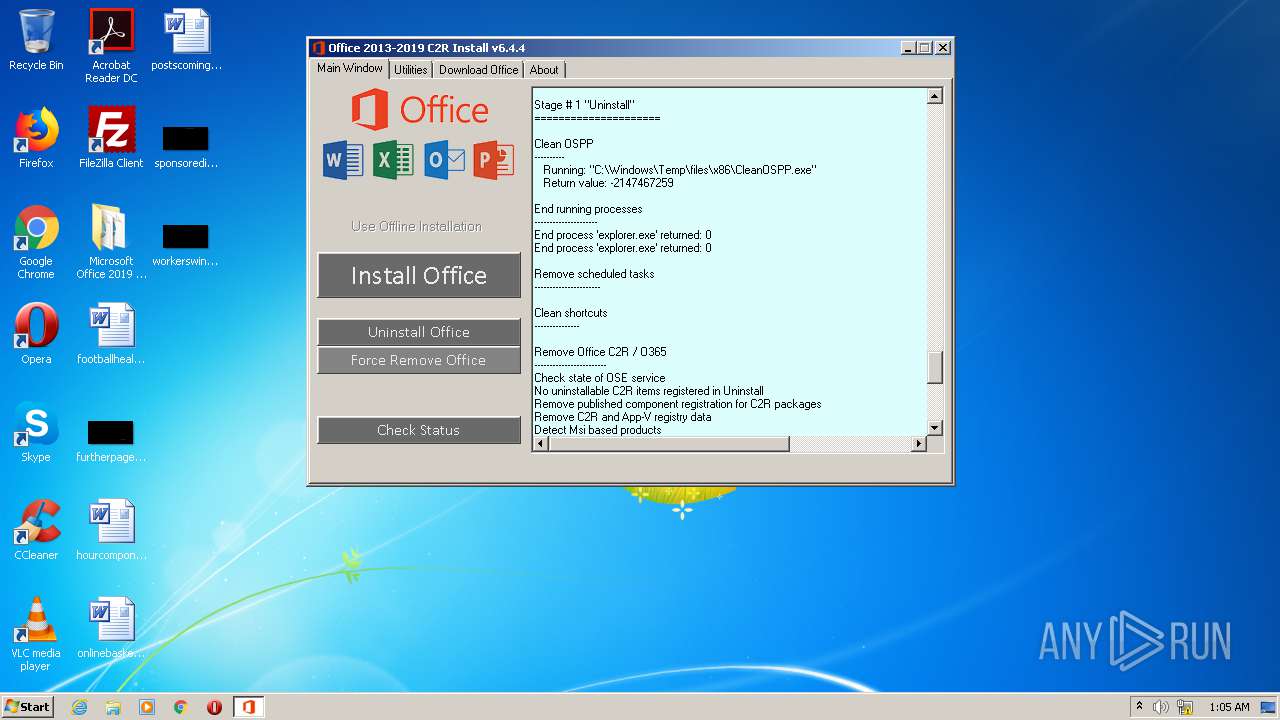Click 'Clean OSPP' log heading
Image resolution: width=1280 pixels, height=720 pixels.
point(563,144)
